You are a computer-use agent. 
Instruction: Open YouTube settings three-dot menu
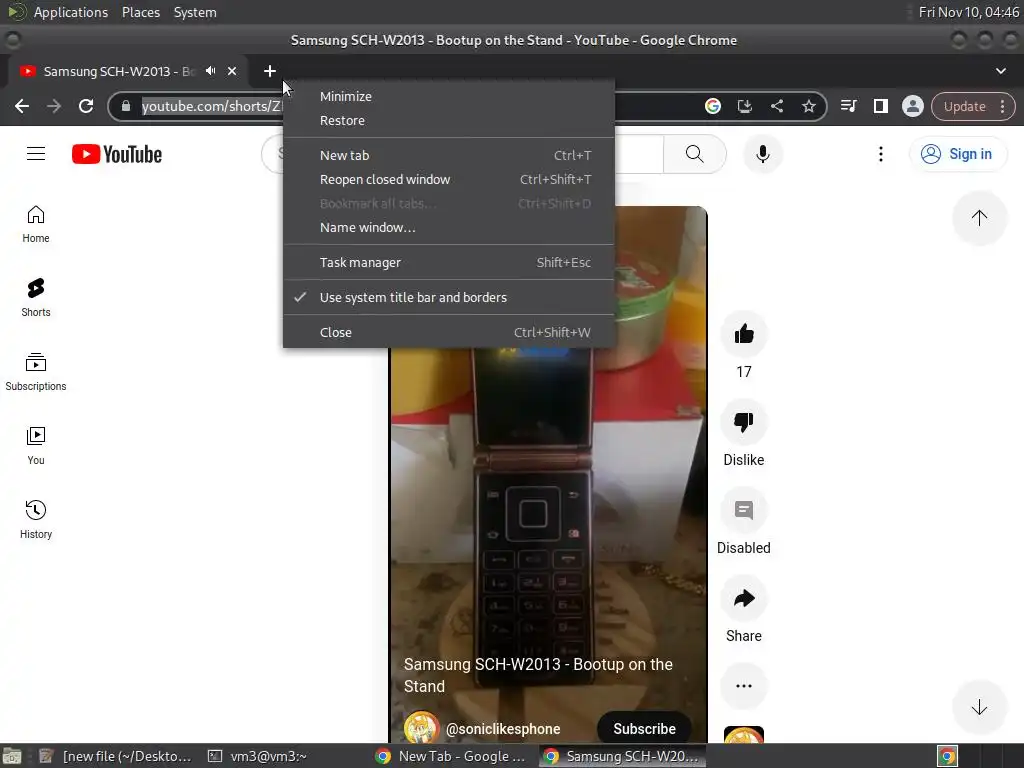coord(880,154)
